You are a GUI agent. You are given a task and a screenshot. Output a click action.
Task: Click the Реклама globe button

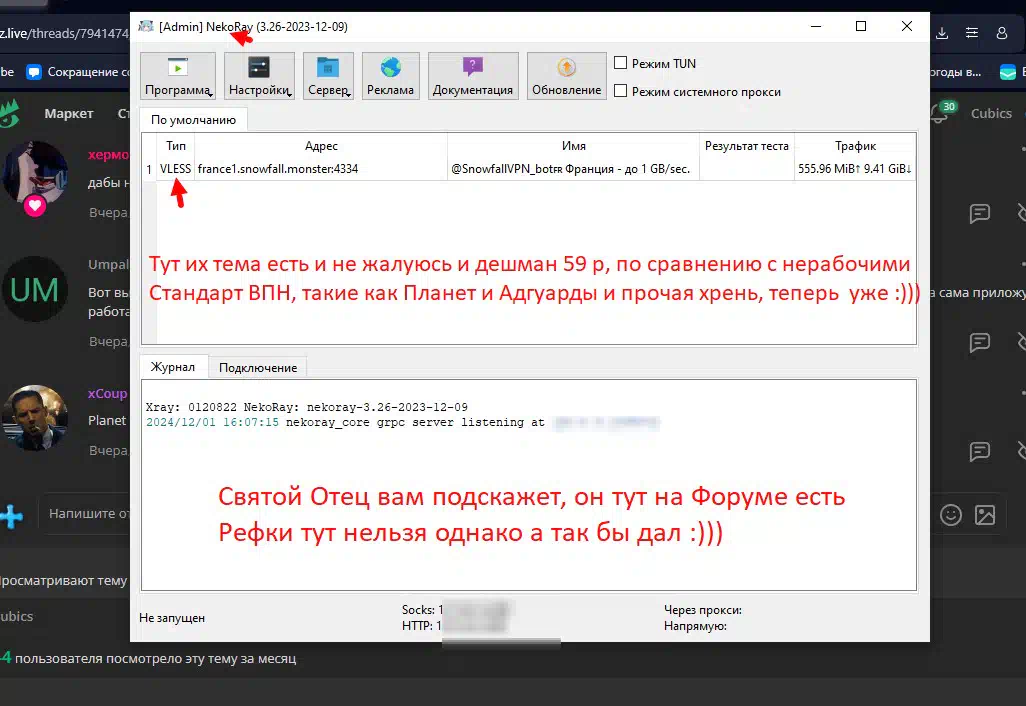[x=391, y=76]
